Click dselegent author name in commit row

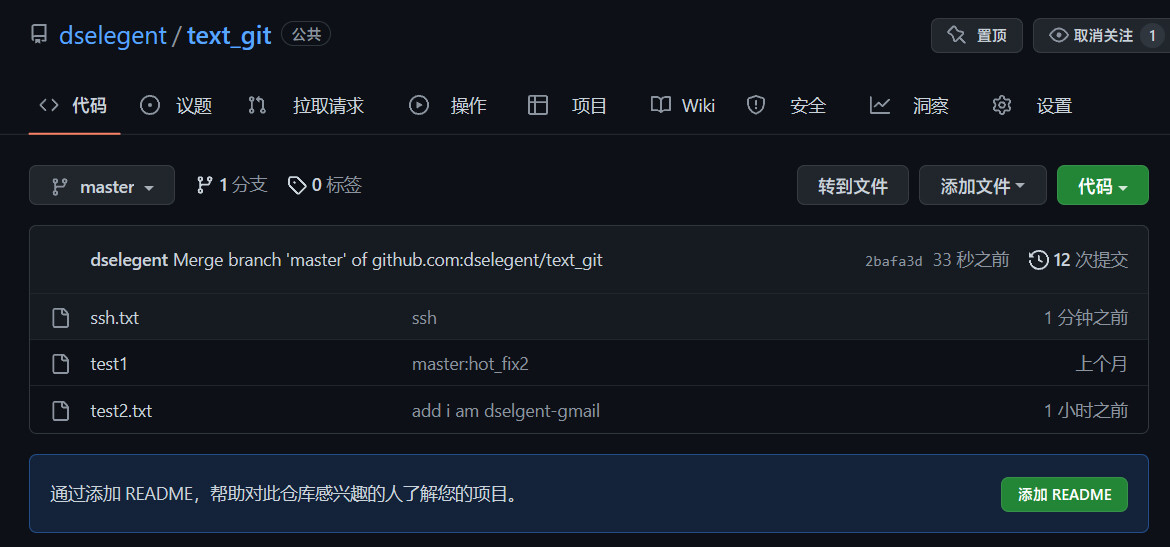click(129, 260)
